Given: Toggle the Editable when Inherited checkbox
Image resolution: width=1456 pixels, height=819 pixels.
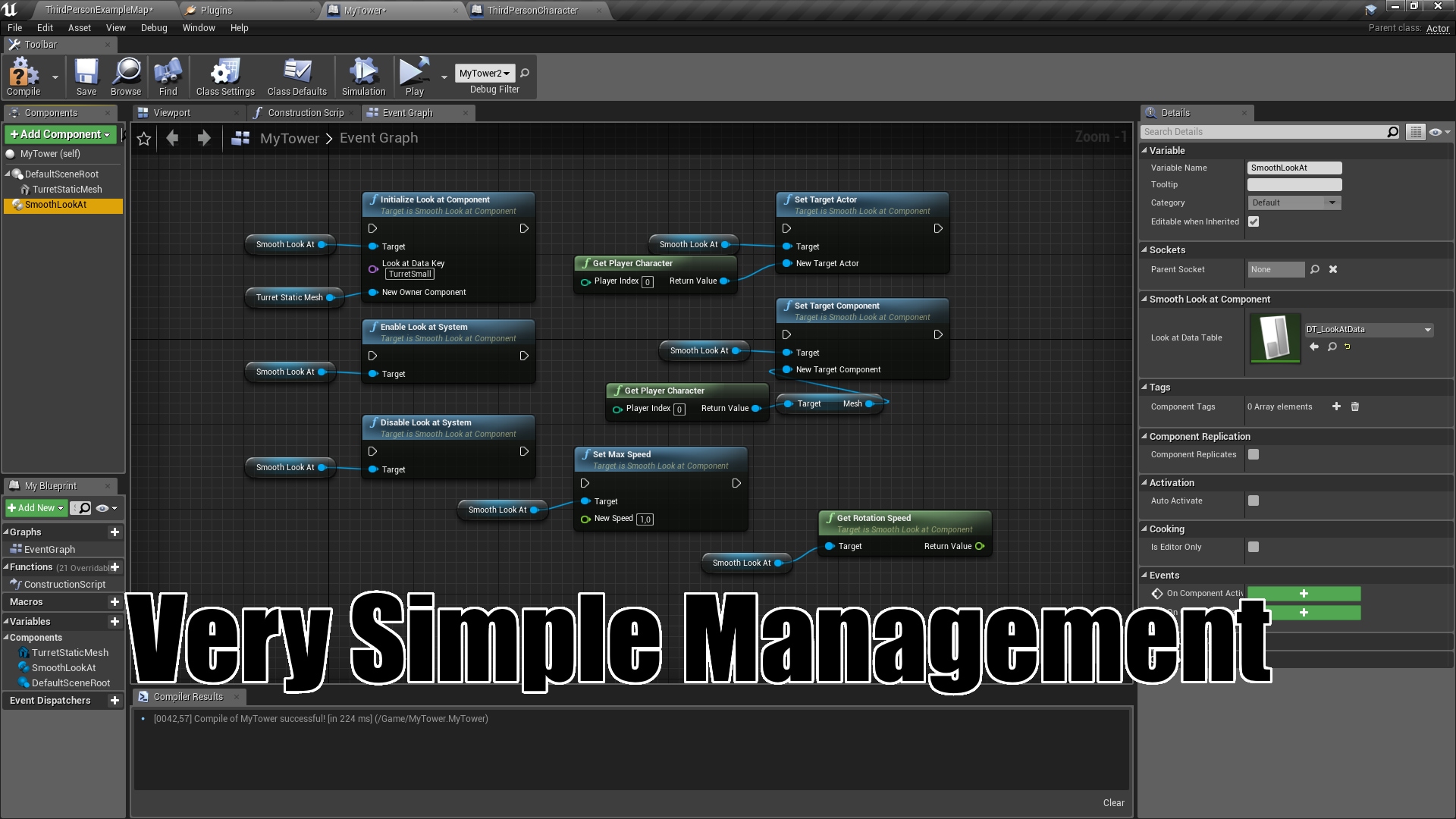Looking at the screenshot, I should click(1254, 221).
